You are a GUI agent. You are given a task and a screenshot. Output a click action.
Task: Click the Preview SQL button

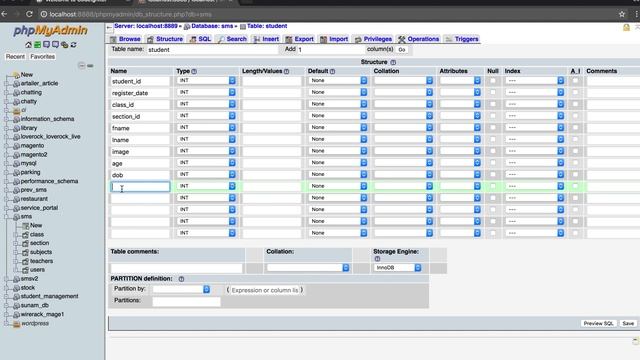pos(598,323)
